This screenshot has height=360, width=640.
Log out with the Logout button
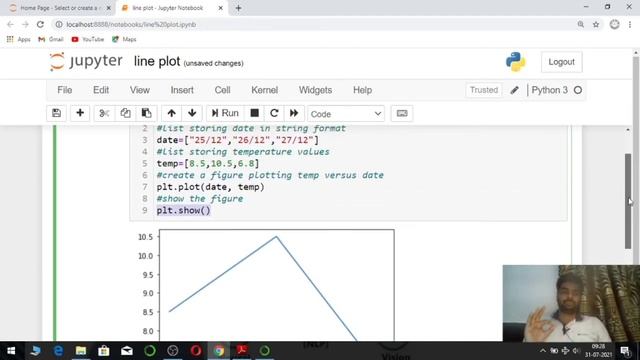[x=561, y=62]
